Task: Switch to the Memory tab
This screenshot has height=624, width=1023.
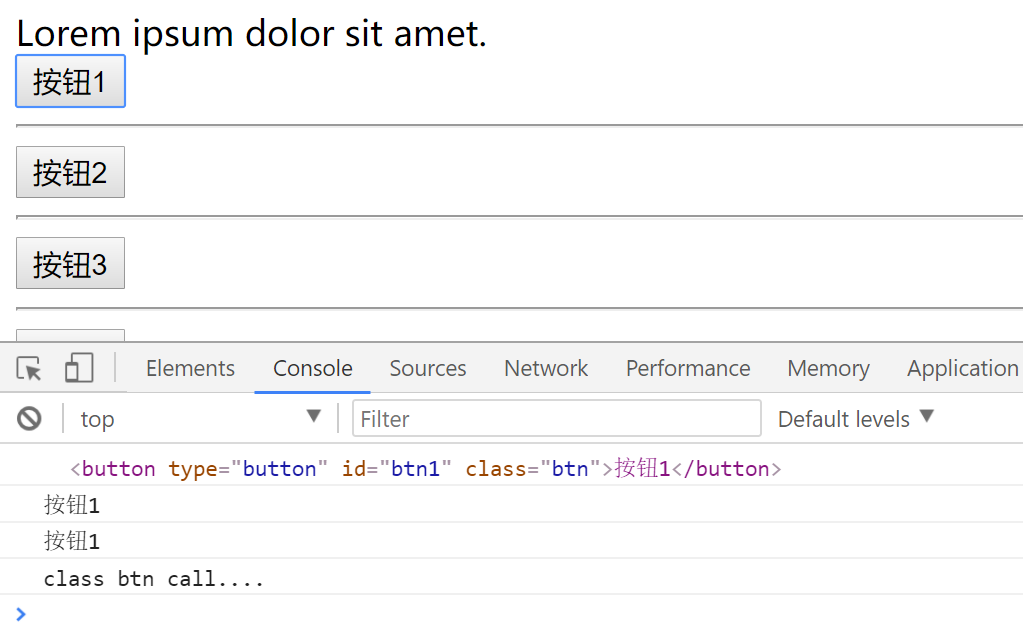Action: (x=828, y=369)
